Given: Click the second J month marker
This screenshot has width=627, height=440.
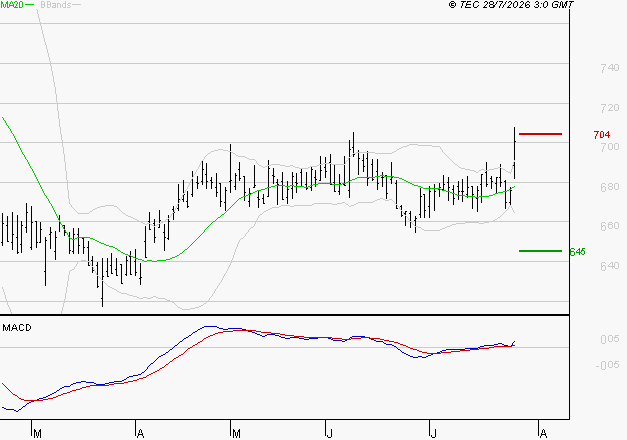Looking at the screenshot, I should 433,434.
